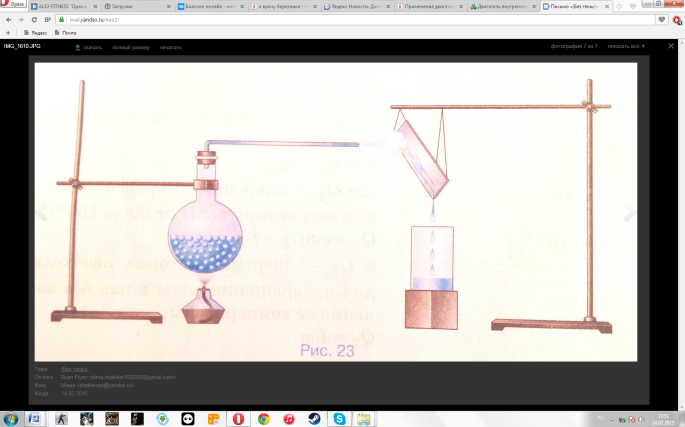Close the ALEX FITNESS tab
This screenshot has width=685, height=427.
[x=95, y=7]
